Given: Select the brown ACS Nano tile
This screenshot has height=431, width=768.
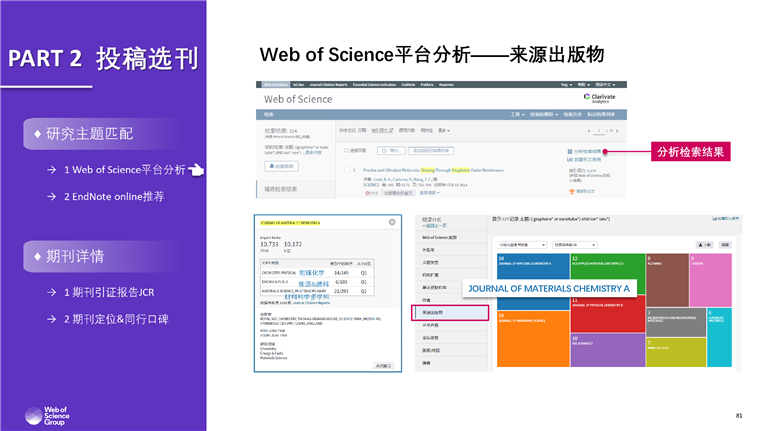Looking at the screenshot, I should click(x=667, y=280).
